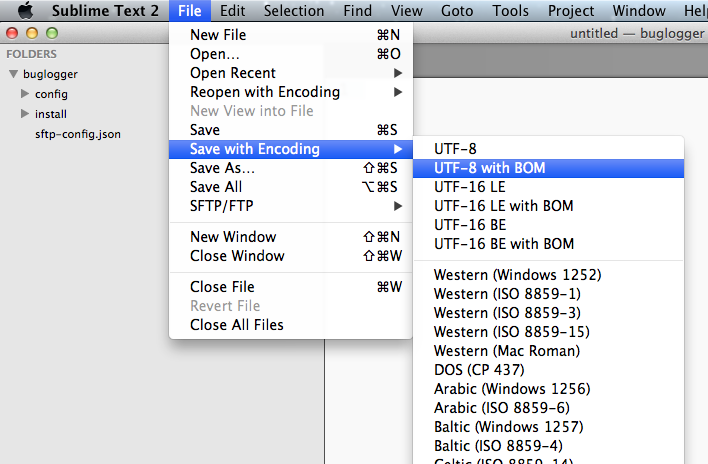Screen dimensions: 708x464
Task: Select UTF-16 BE encoding without BOM
Action: pyautogui.click(x=549, y=225)
